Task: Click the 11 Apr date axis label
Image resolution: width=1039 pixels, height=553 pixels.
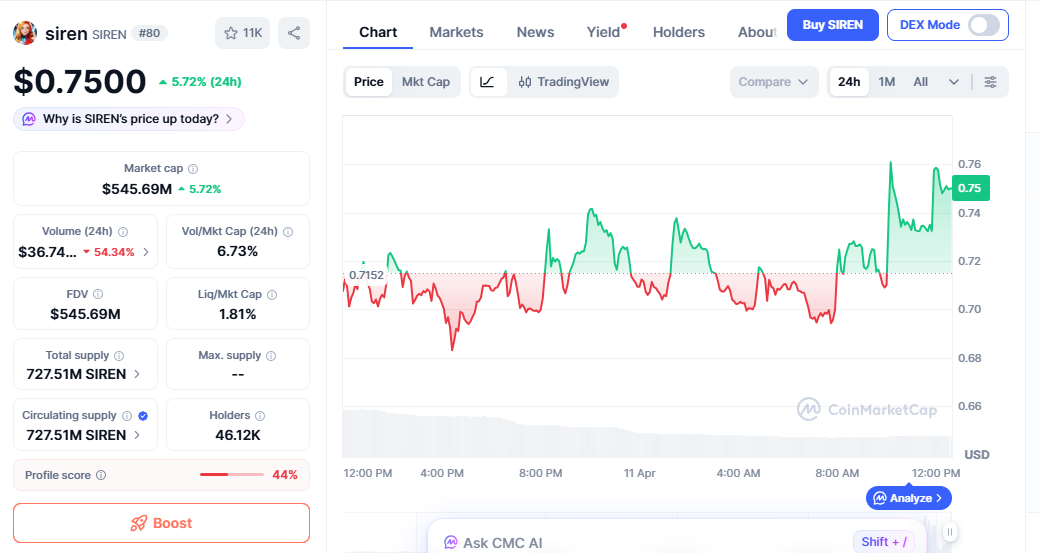Action: click(639, 474)
